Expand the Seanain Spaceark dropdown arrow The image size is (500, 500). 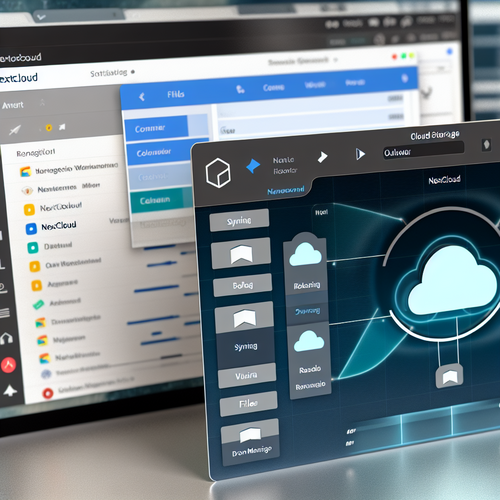coord(336,60)
